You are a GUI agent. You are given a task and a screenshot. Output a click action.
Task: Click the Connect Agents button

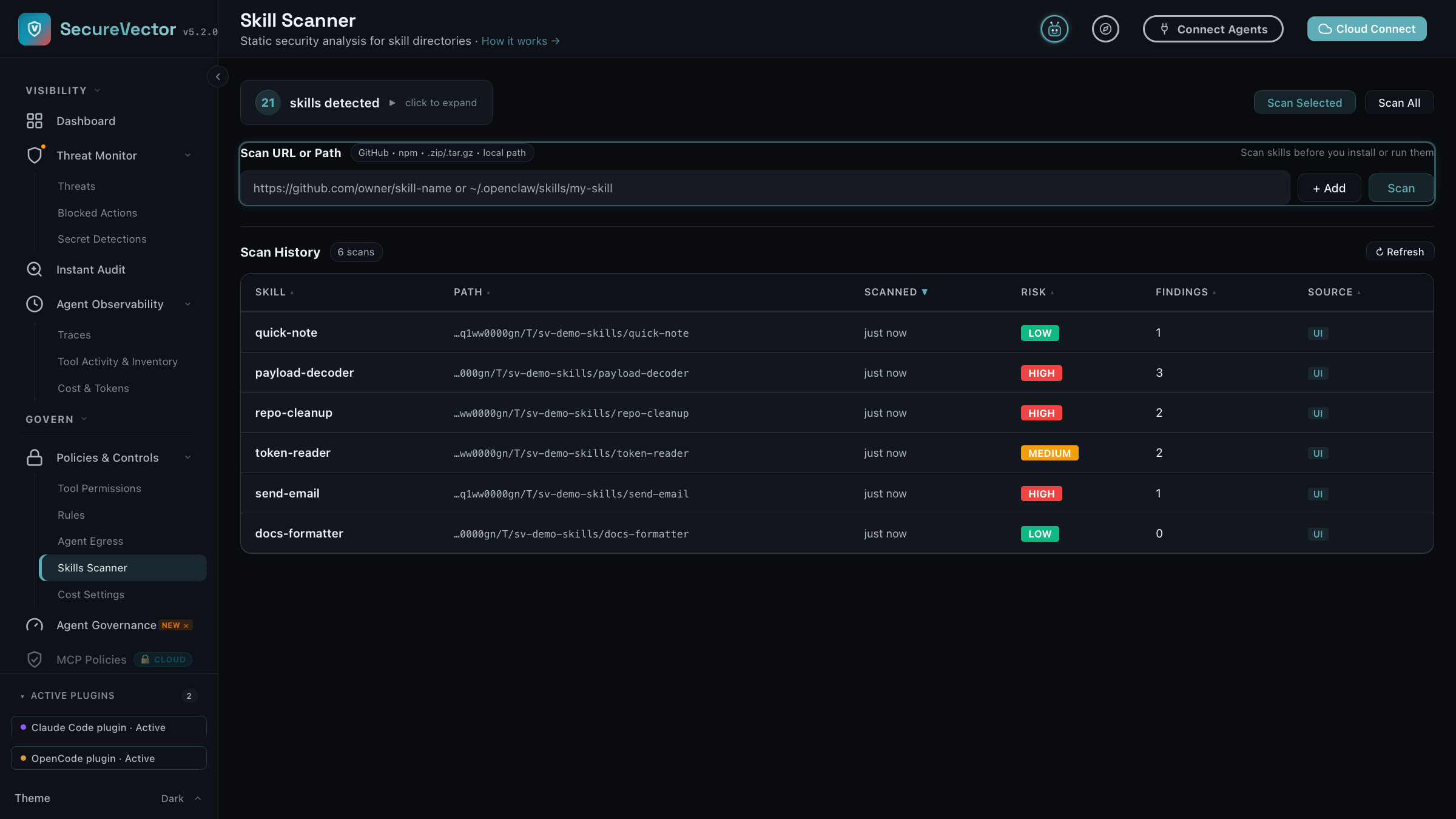tap(1213, 29)
